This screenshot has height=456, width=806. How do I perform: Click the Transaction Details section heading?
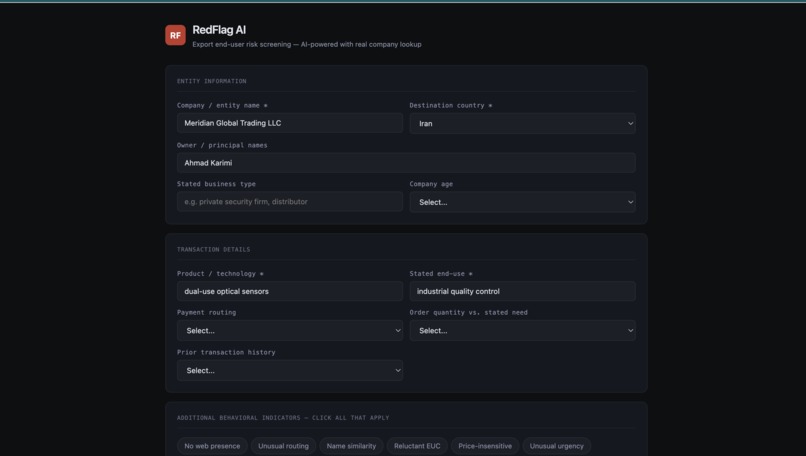coord(213,249)
